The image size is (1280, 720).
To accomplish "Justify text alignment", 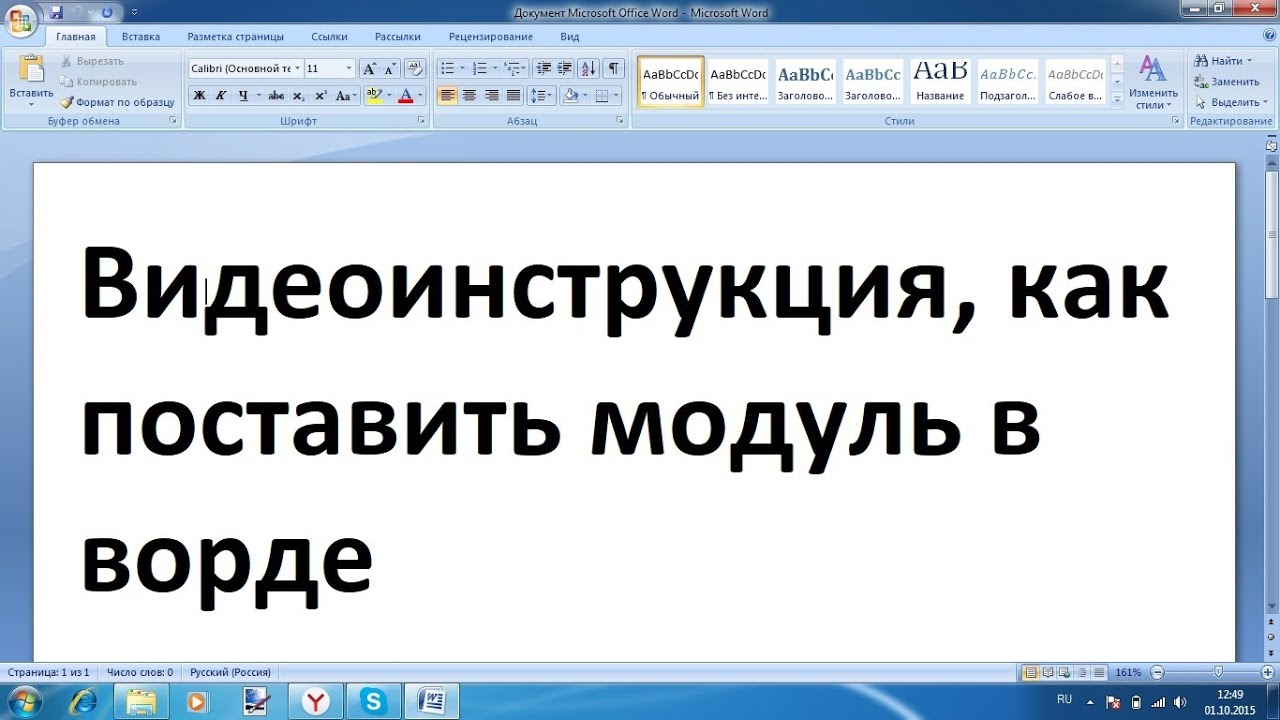I will (x=513, y=96).
